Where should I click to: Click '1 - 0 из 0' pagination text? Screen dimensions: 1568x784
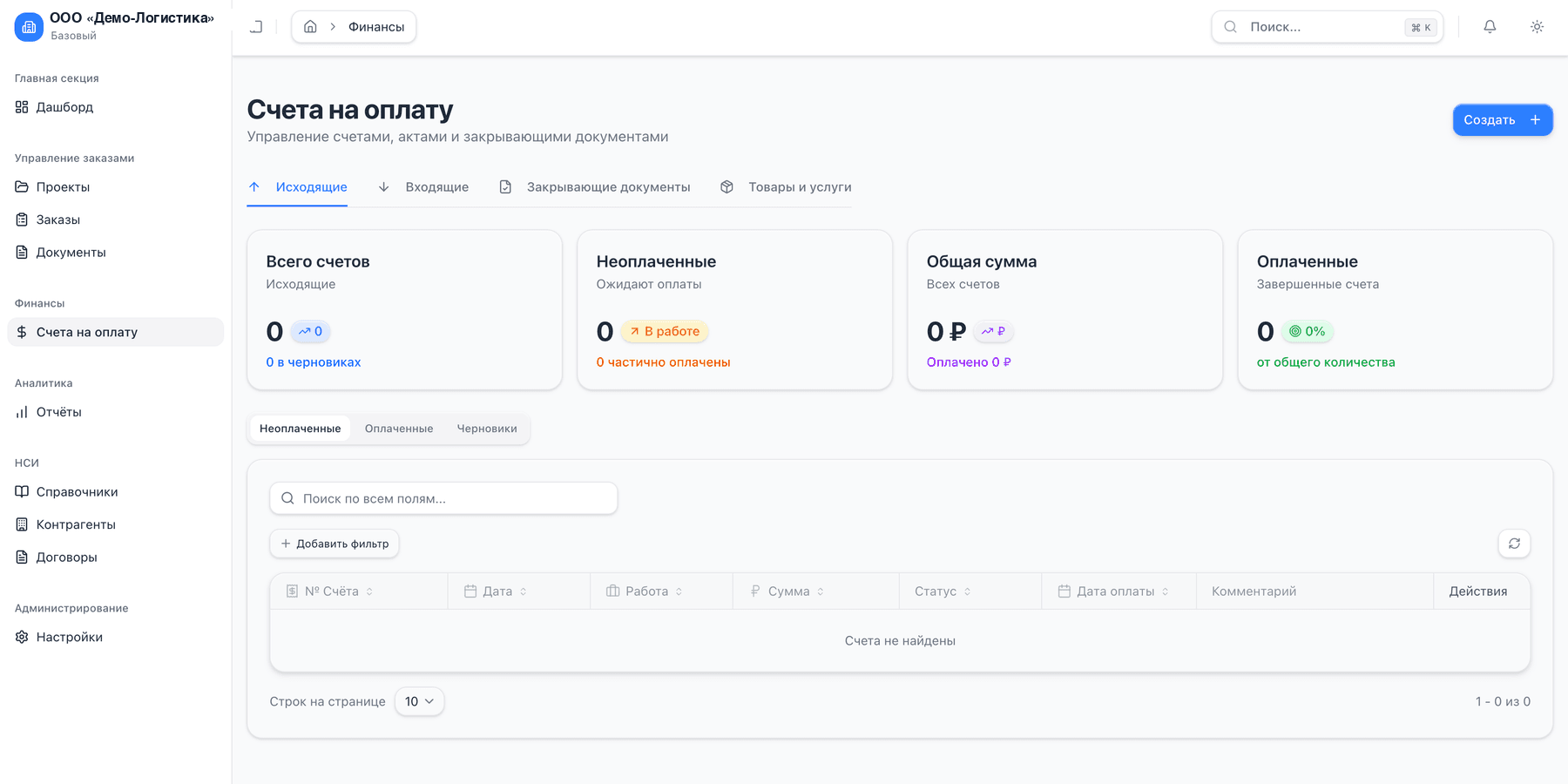point(1503,701)
